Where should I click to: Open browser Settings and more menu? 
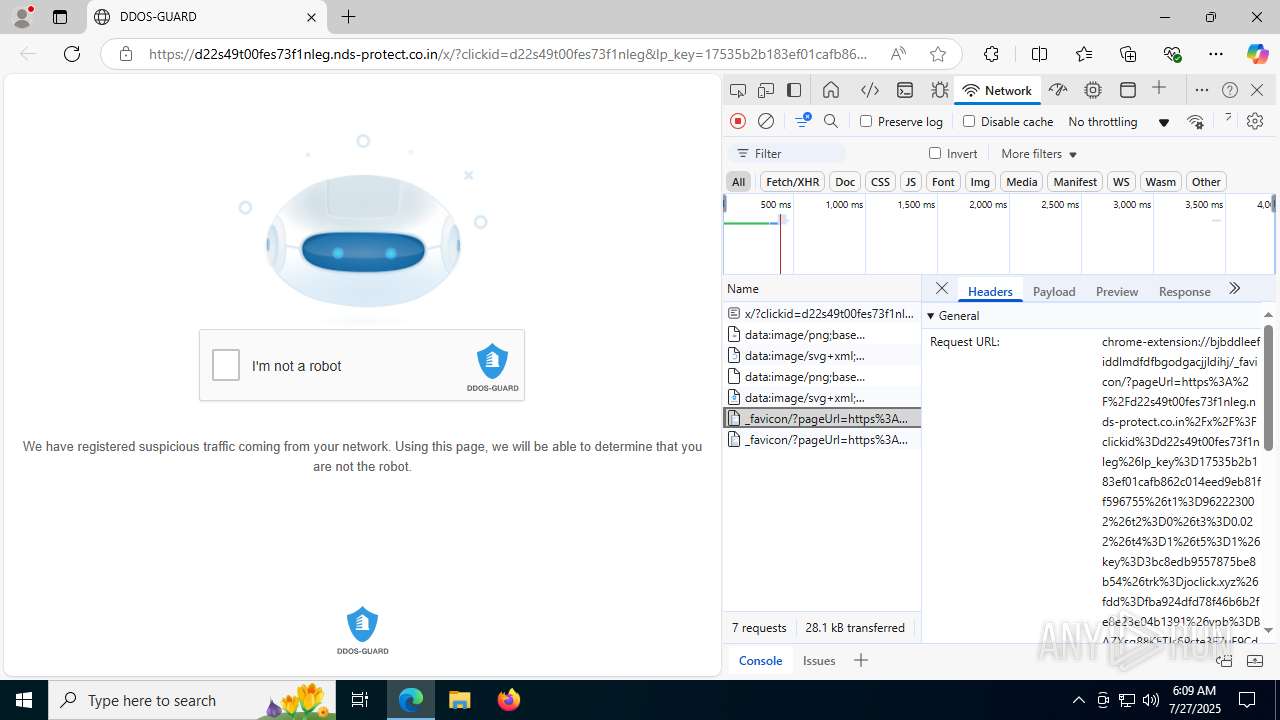tap(1215, 54)
